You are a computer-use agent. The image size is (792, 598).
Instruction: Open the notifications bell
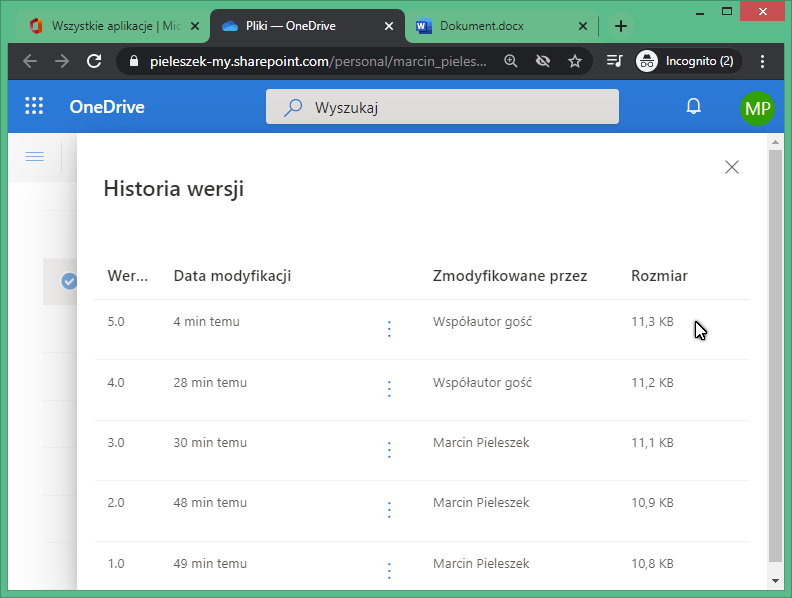[x=694, y=106]
